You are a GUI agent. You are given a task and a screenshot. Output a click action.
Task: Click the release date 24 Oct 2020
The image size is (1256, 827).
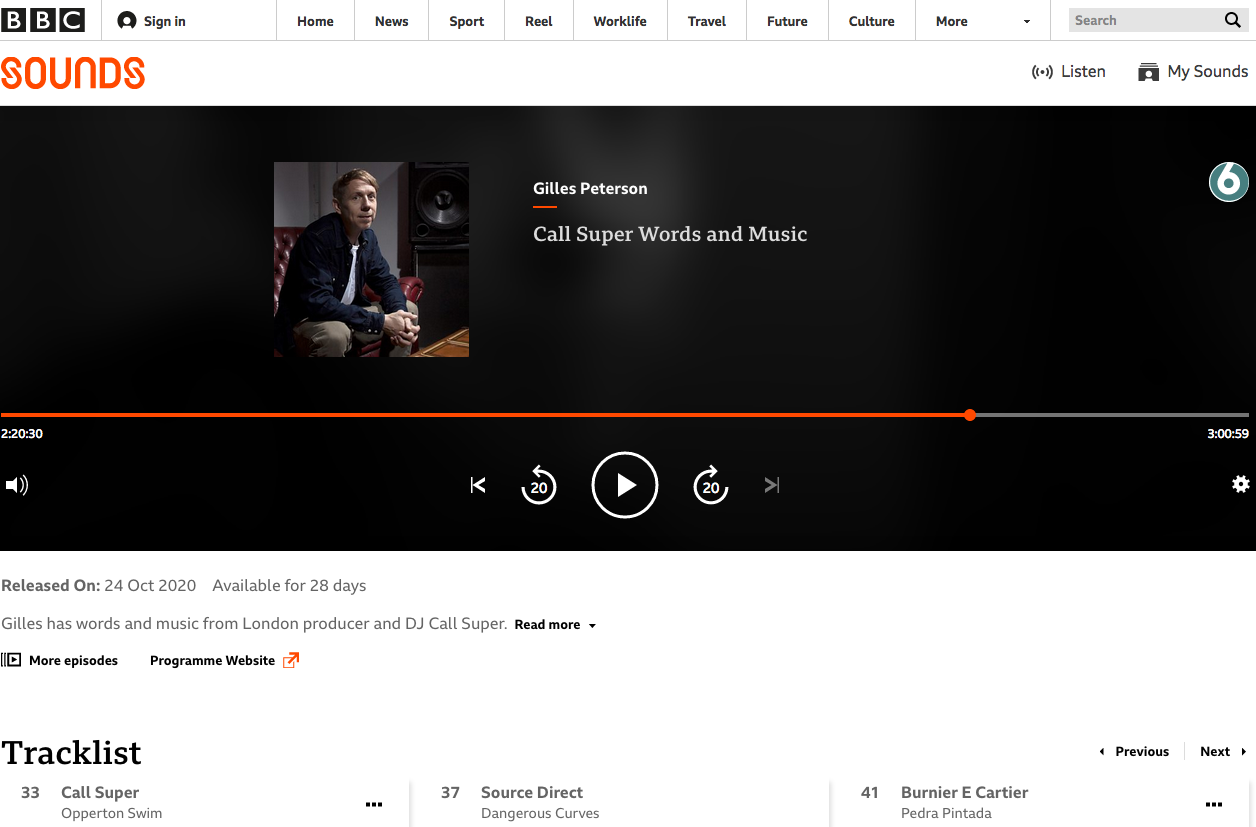click(150, 585)
